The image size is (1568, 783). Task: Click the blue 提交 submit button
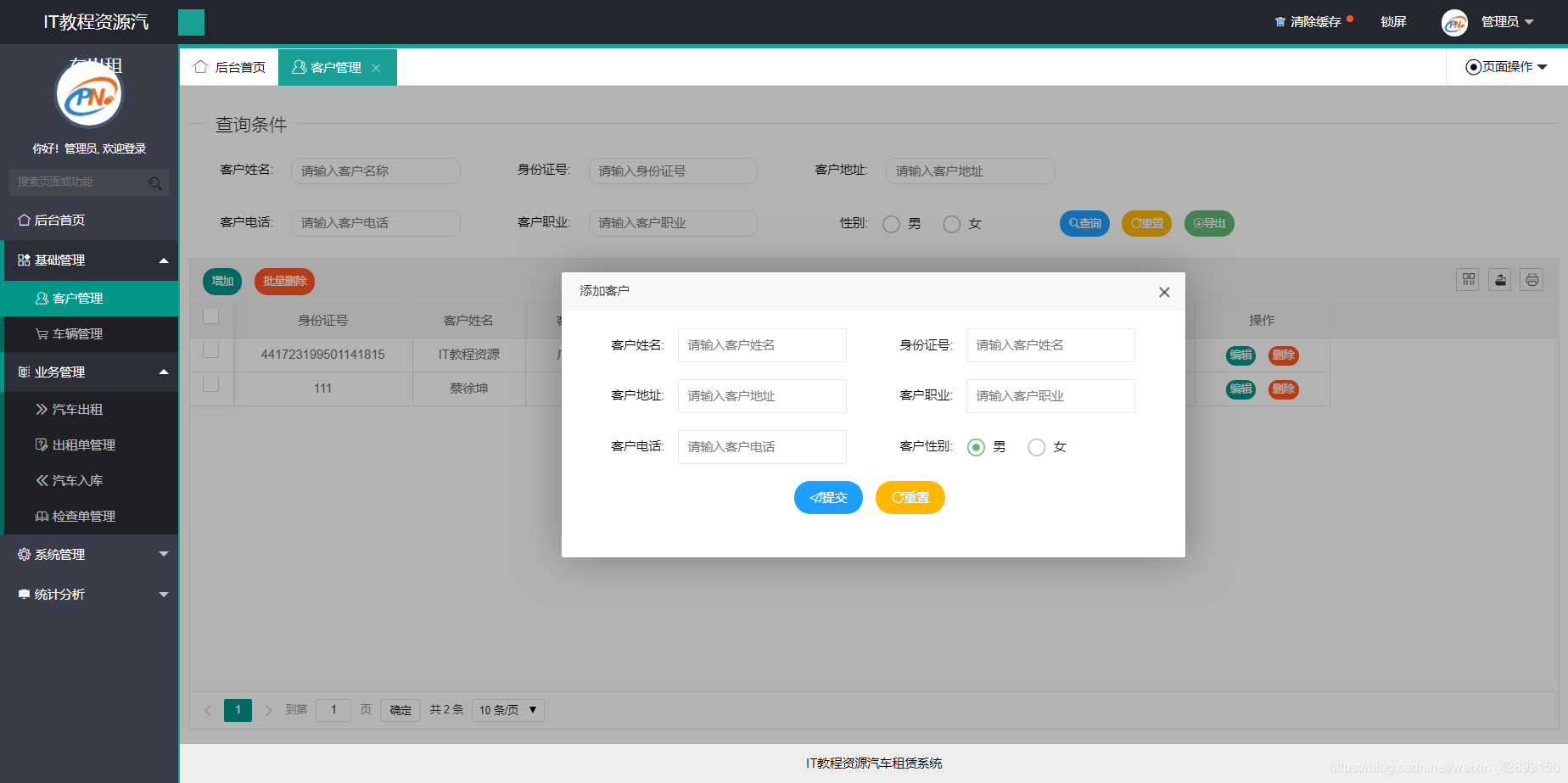828,497
